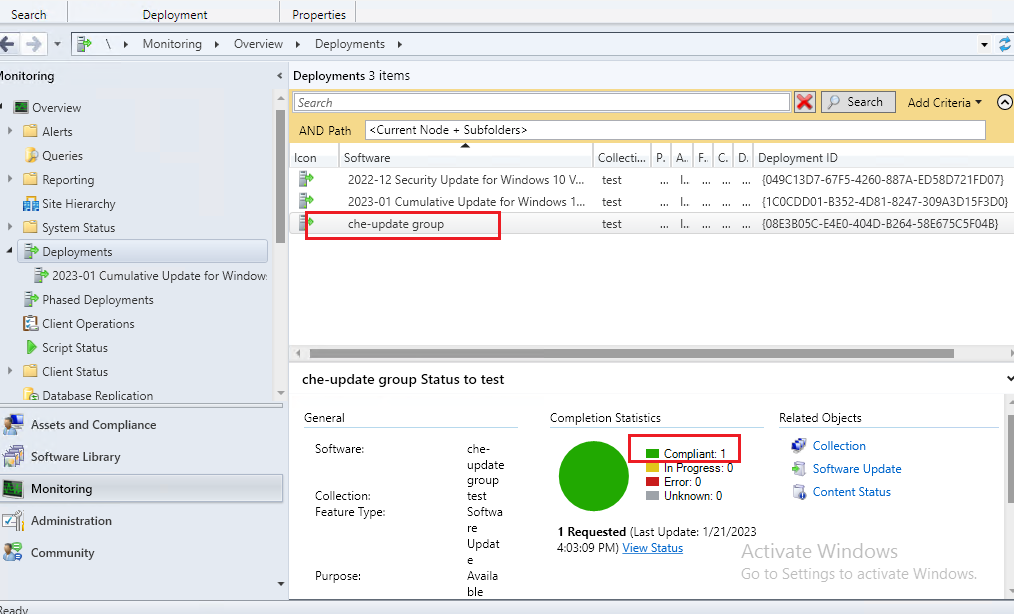The width and height of the screenshot is (1014, 614).
Task: Open the Deployment ribbon tab
Action: point(175,14)
